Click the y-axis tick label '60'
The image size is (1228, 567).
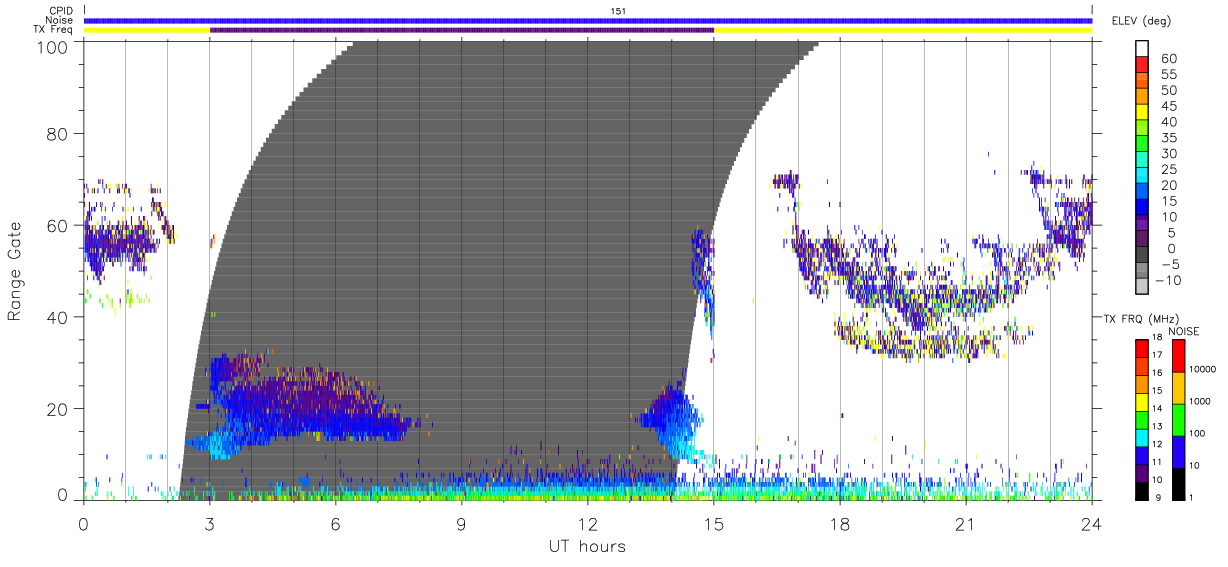tap(58, 226)
